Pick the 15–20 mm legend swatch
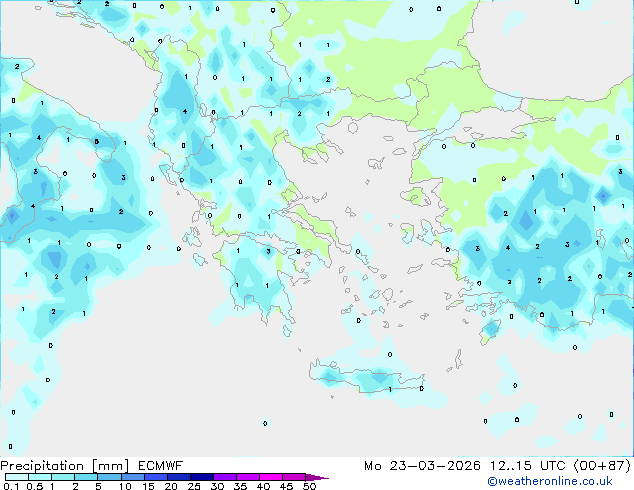Viewport: 634px width, 490px height. [155, 477]
